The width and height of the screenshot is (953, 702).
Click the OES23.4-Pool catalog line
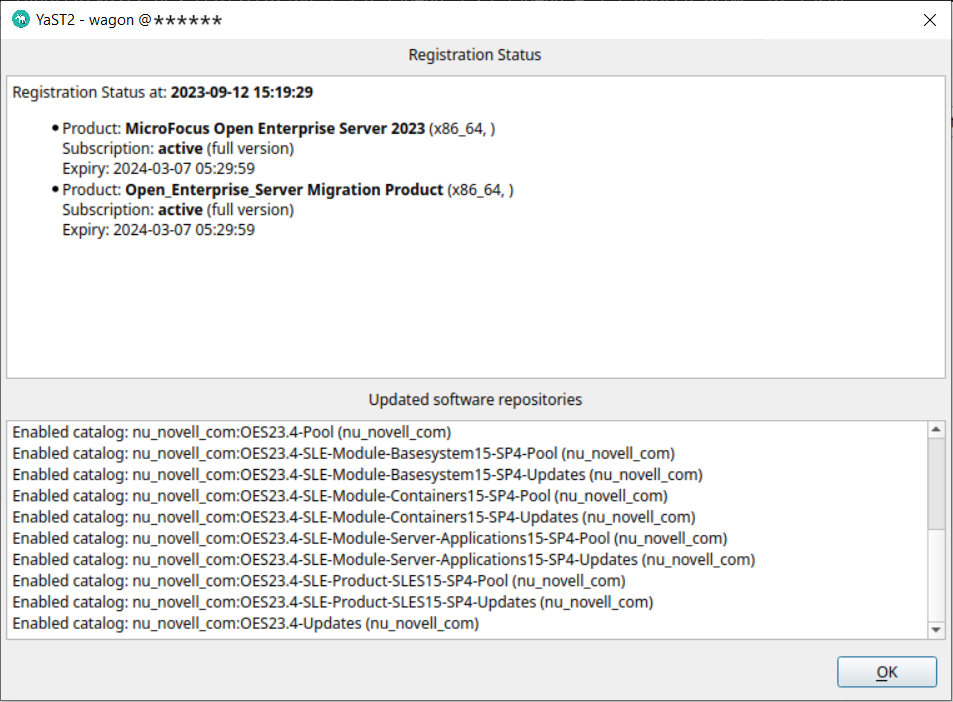(232, 432)
